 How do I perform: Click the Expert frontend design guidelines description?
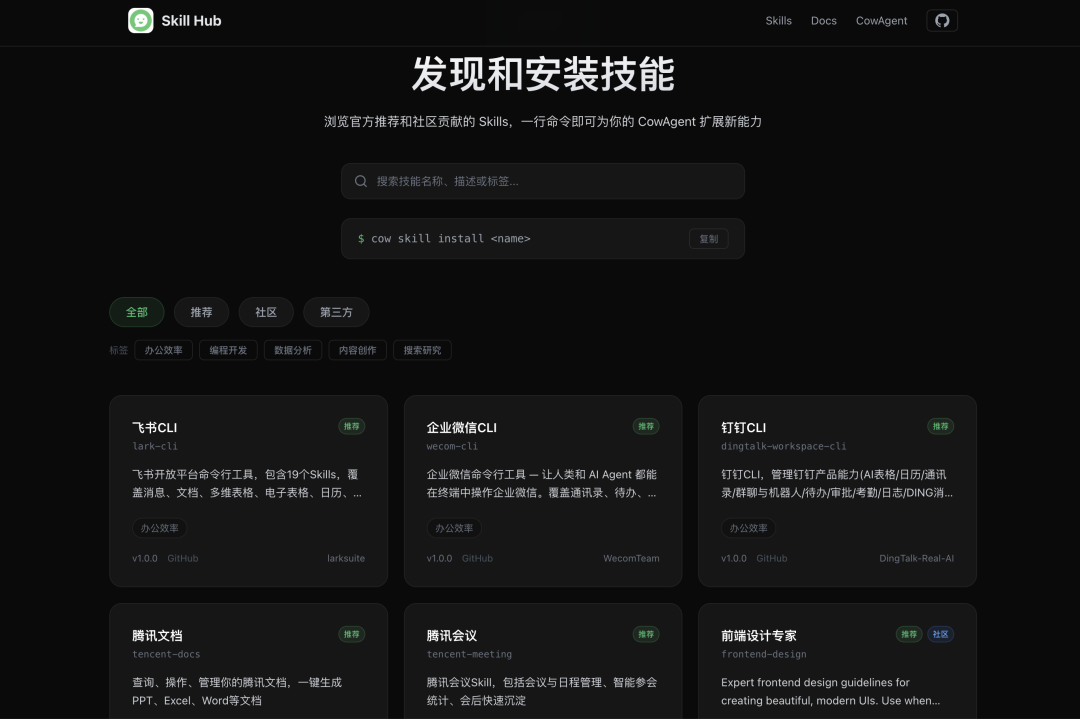coord(831,691)
